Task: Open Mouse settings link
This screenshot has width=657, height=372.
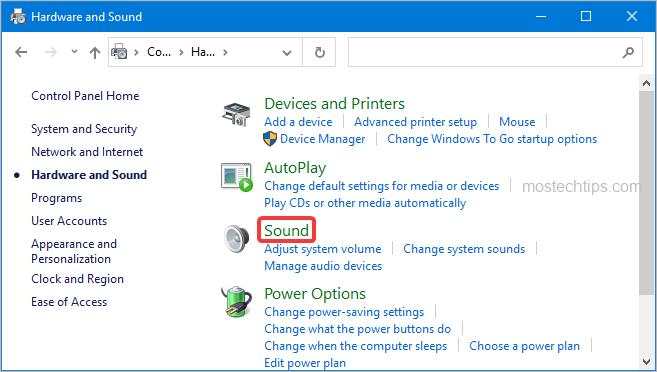Action: pos(517,122)
